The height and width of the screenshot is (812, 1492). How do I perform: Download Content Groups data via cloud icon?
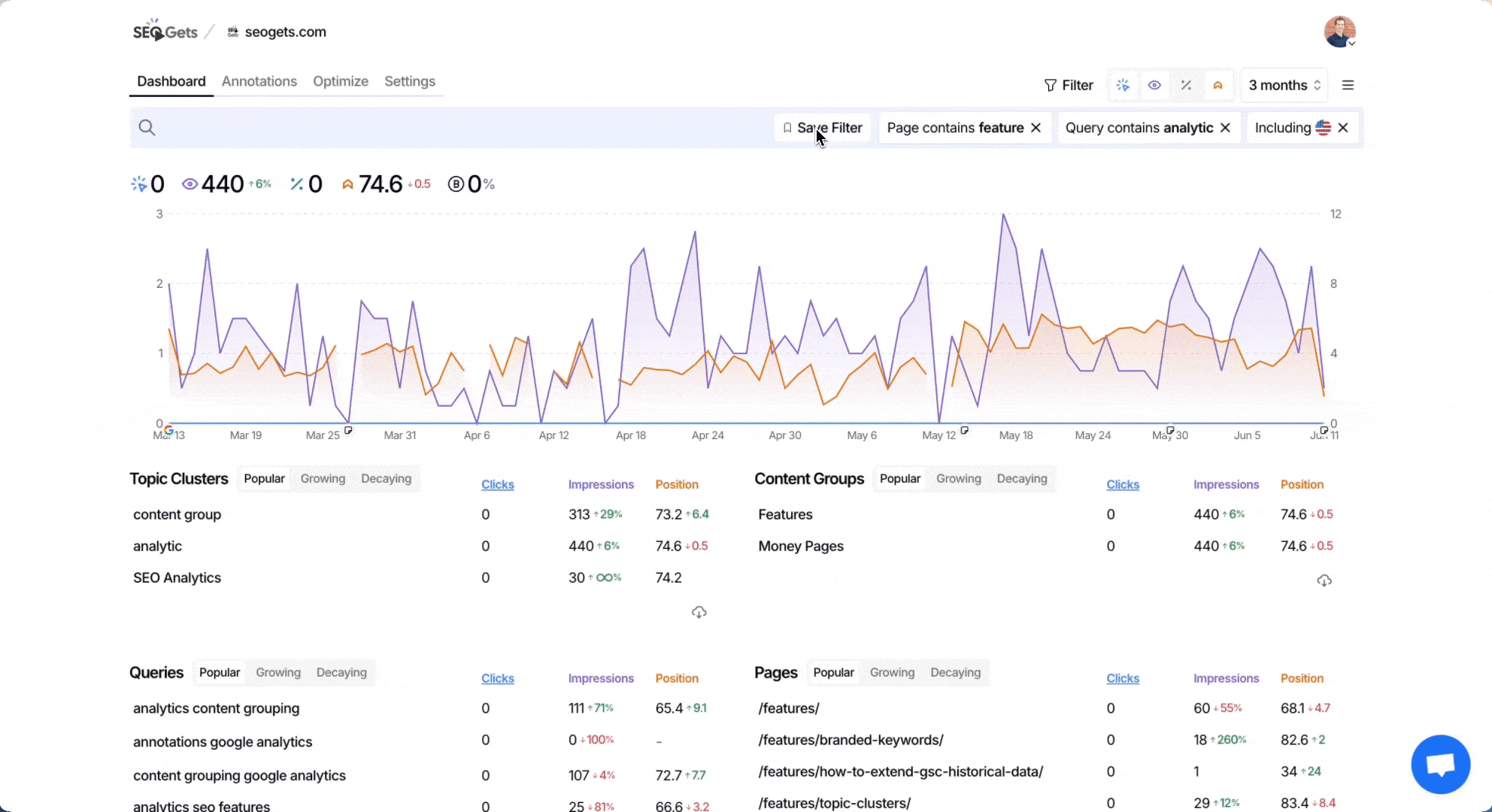coord(1324,580)
